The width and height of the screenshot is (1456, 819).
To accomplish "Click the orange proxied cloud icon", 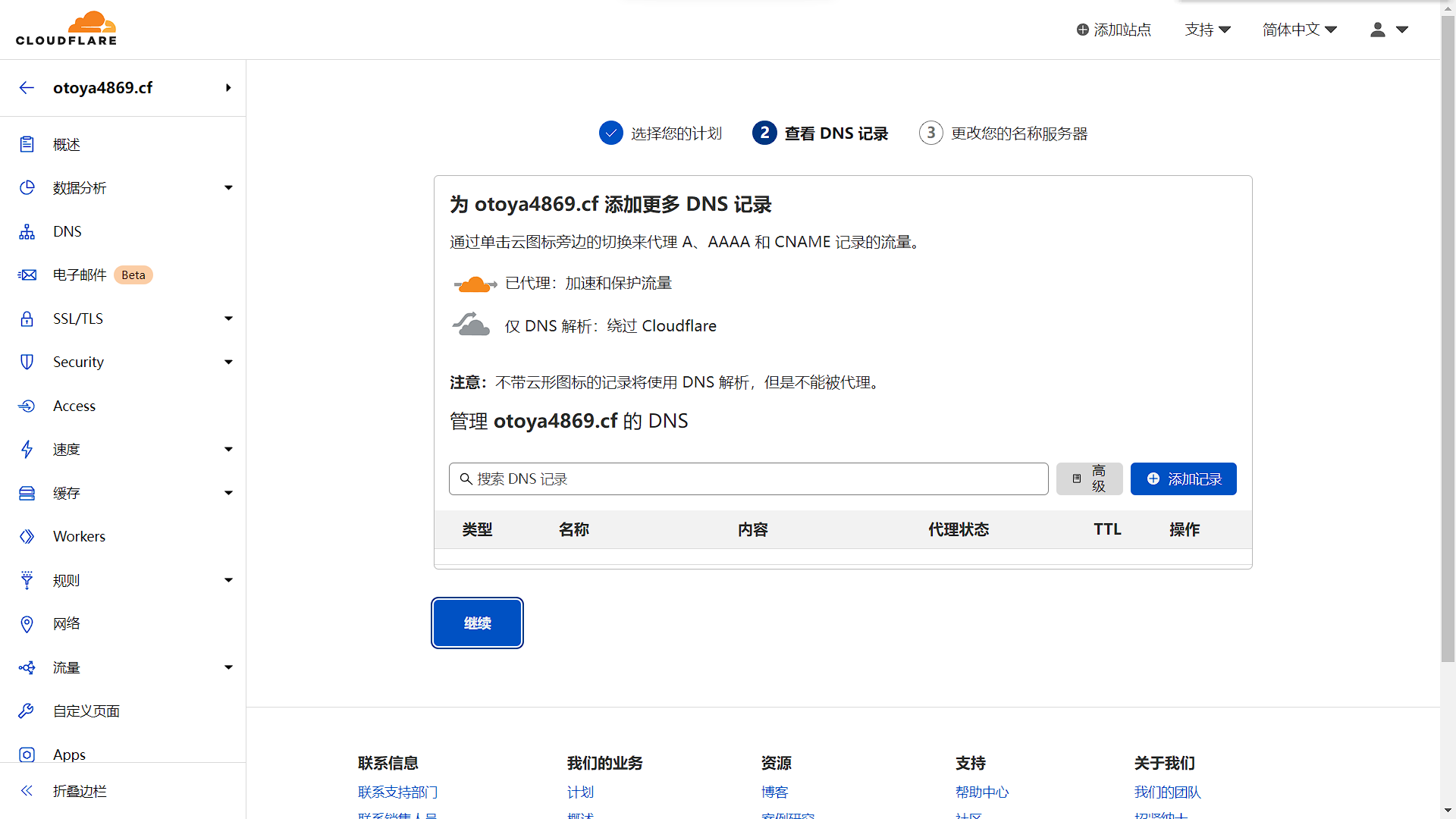I will click(x=475, y=284).
